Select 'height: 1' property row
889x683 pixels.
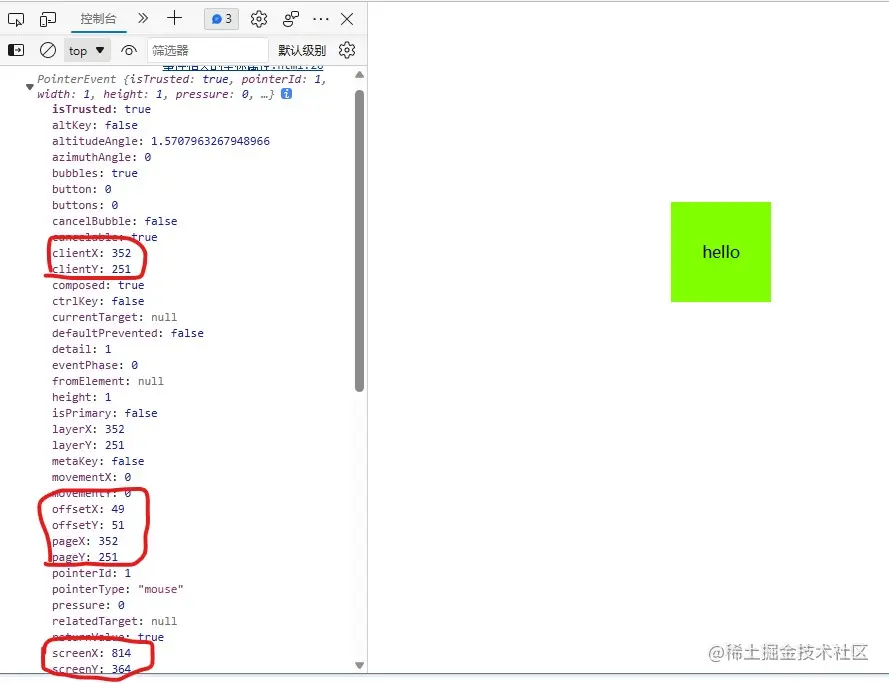click(x=82, y=397)
